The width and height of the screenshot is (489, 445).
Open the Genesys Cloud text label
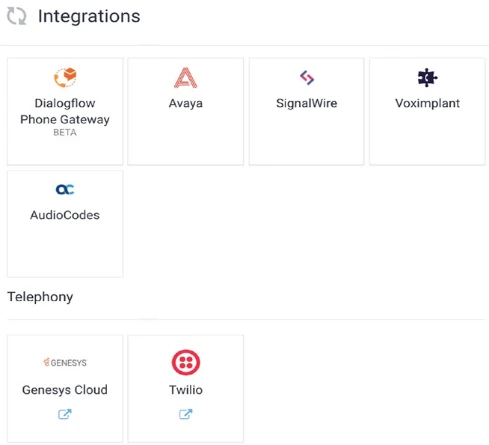[x=65, y=390]
